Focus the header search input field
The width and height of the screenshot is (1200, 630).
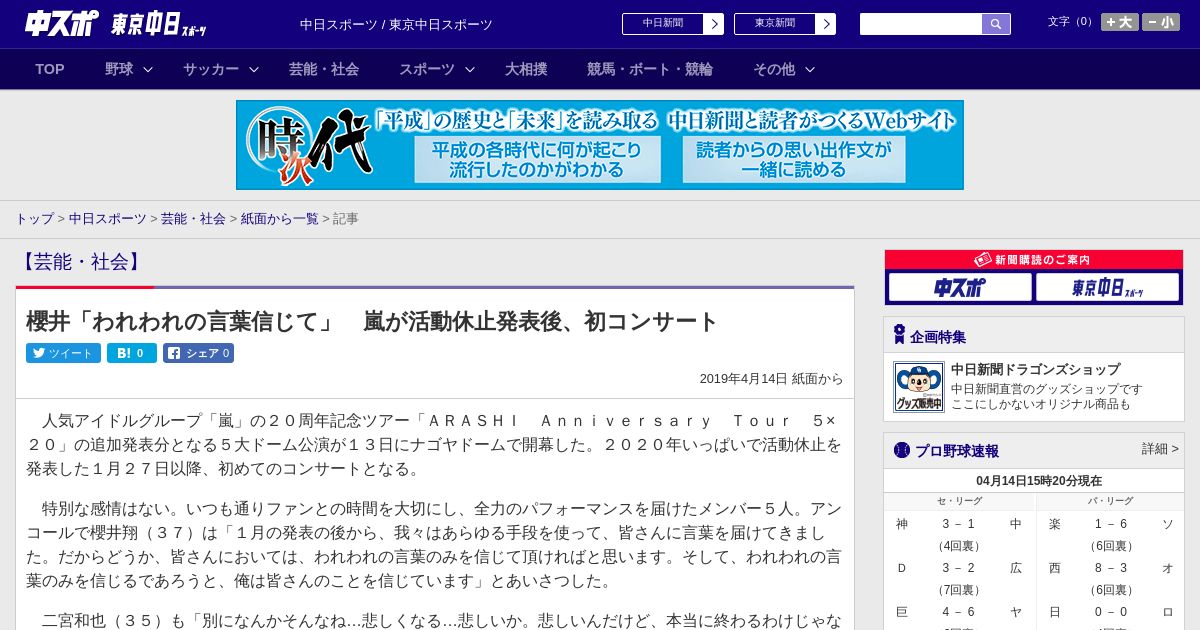click(x=921, y=24)
